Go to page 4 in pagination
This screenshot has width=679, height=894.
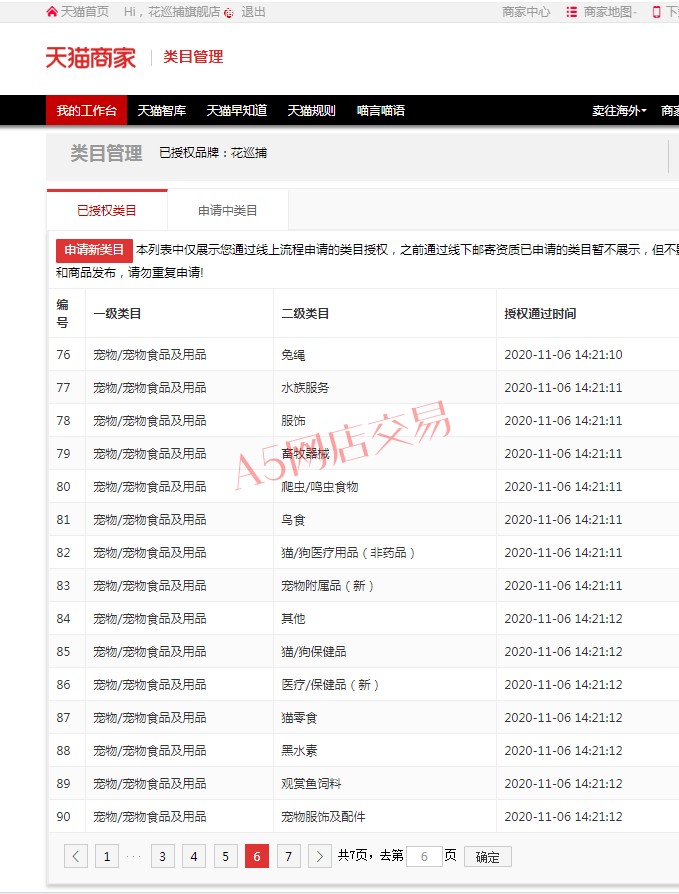(x=194, y=856)
